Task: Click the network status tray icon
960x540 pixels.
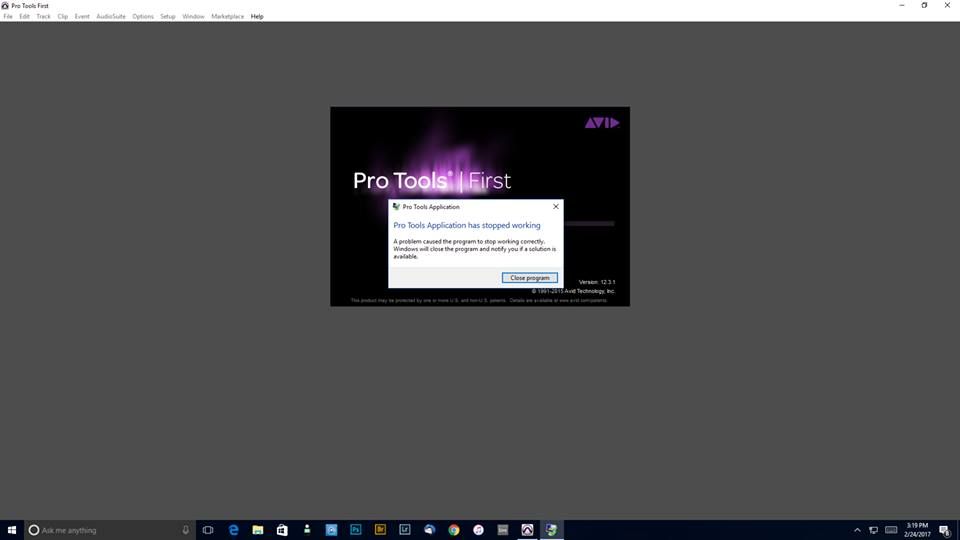Action: click(x=874, y=530)
